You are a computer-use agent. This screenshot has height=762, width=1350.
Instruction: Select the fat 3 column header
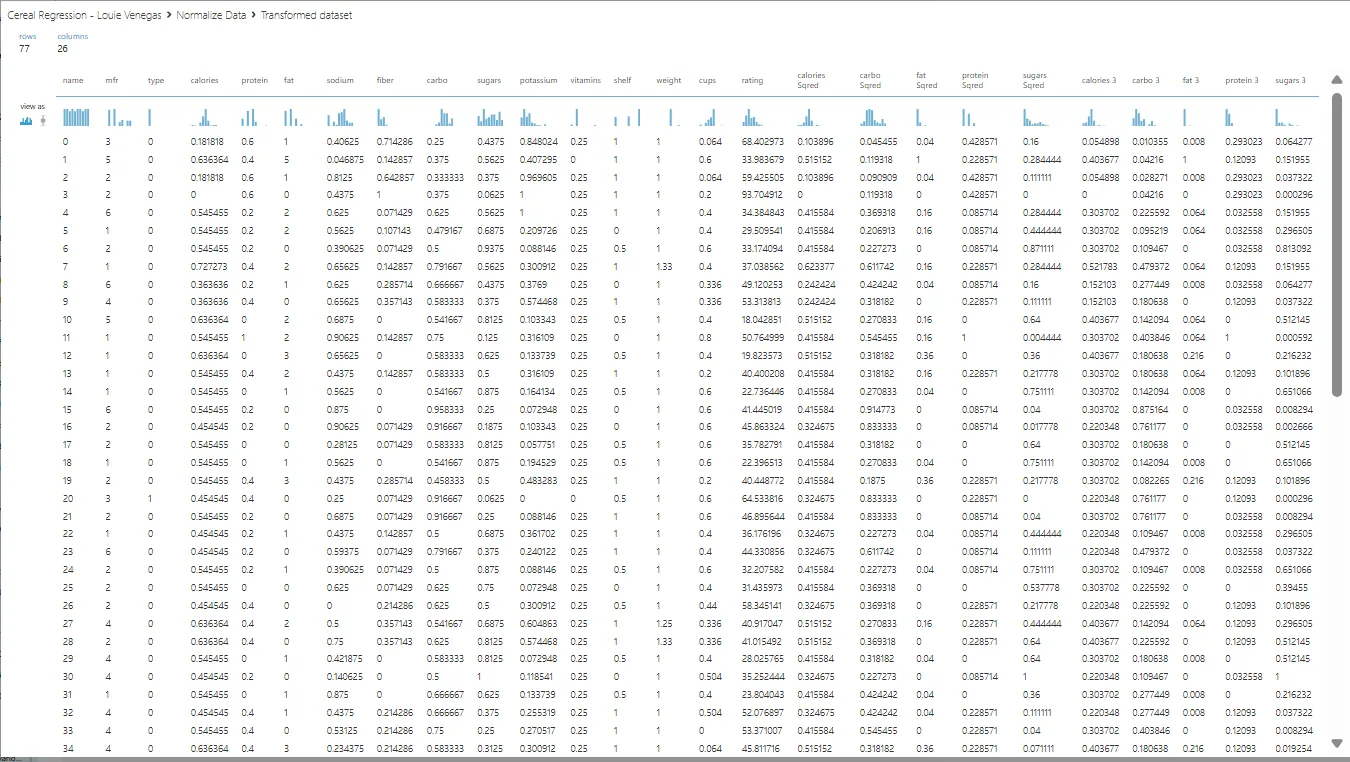[x=1191, y=80]
